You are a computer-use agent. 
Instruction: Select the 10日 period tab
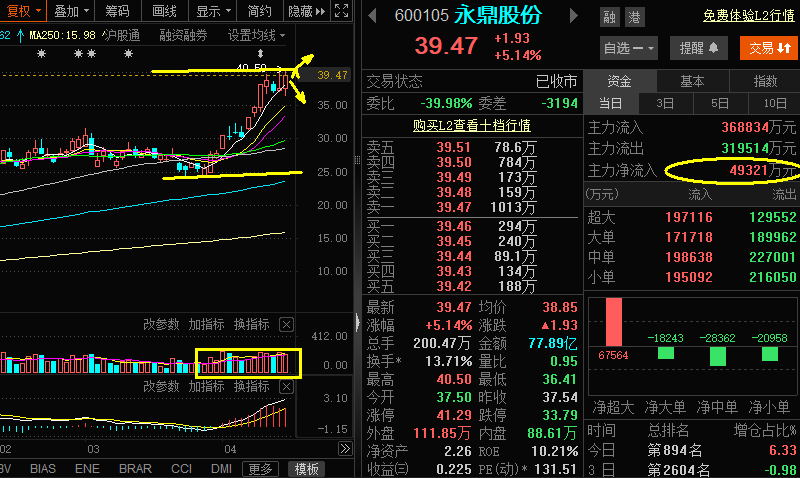point(774,103)
